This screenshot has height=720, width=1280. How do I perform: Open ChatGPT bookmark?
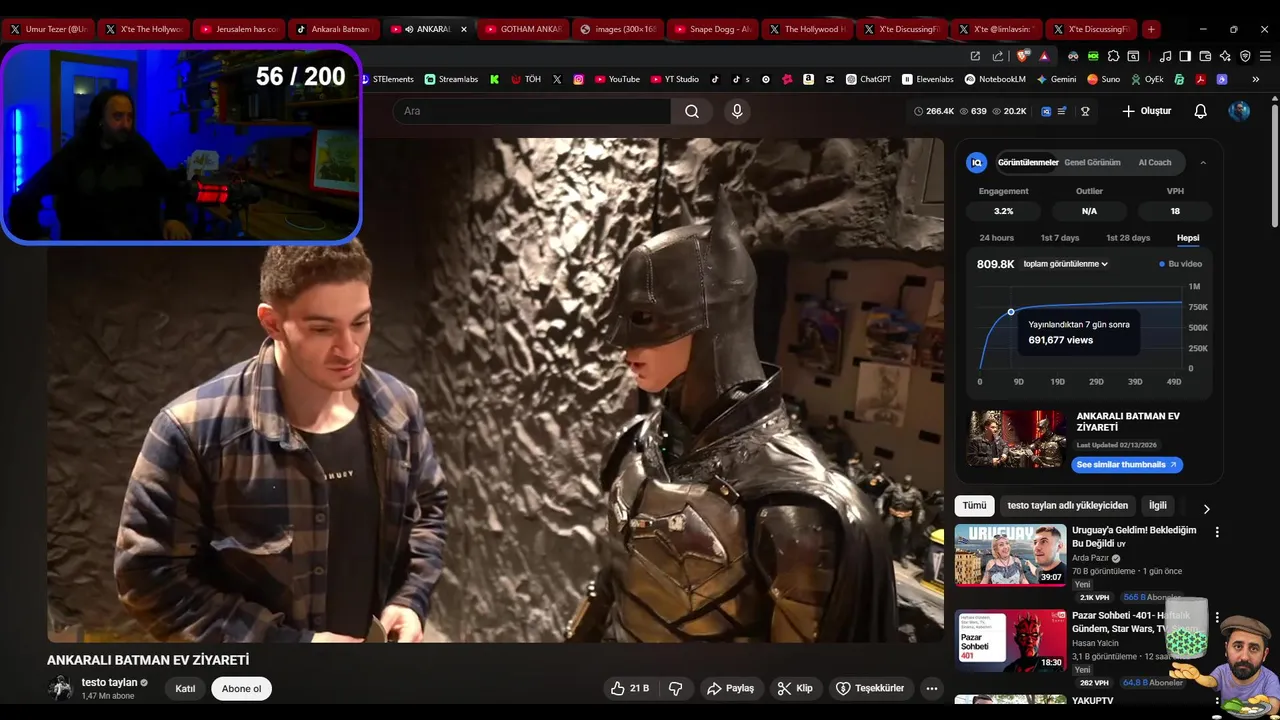click(868, 79)
